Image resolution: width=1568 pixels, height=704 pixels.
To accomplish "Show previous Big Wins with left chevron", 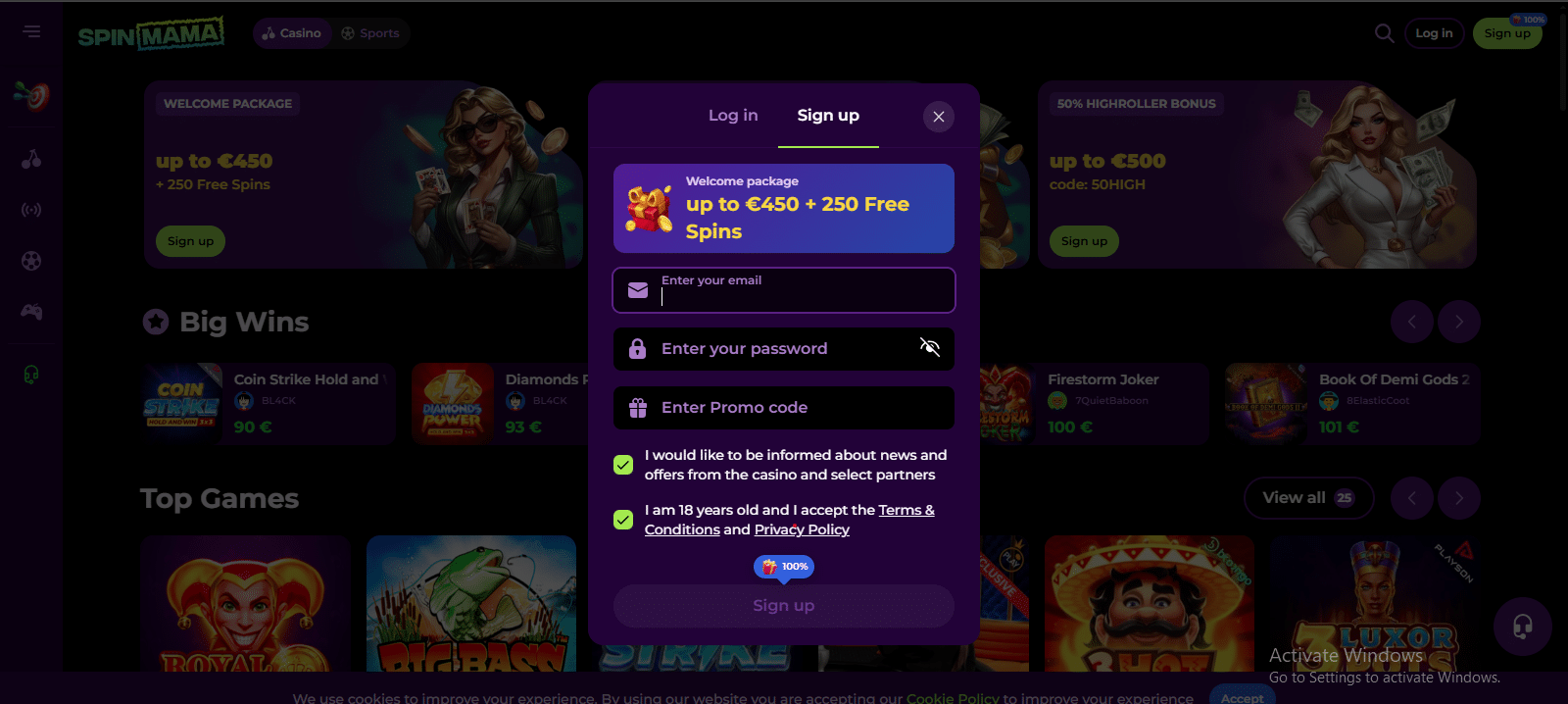I will point(1412,322).
